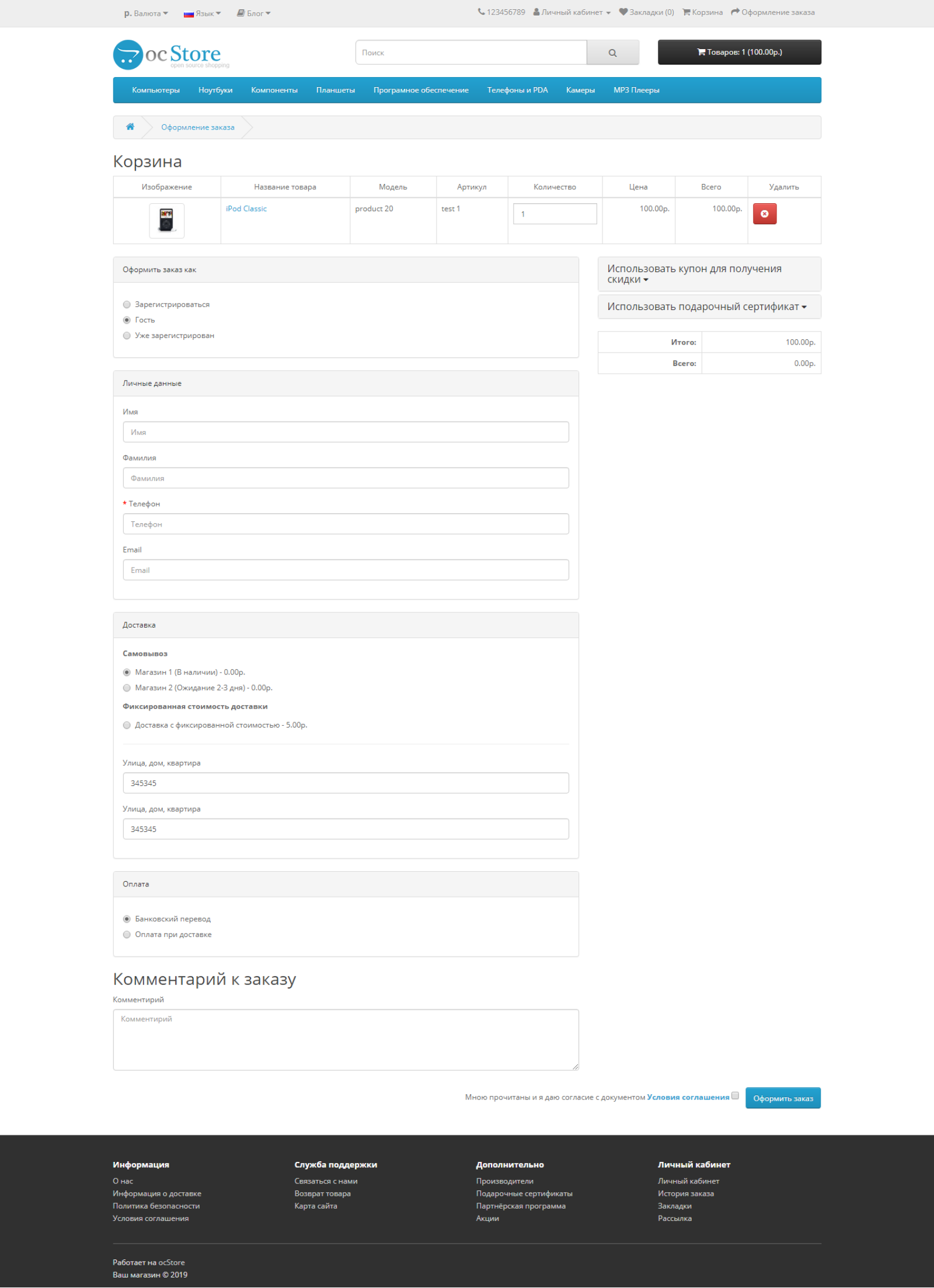Viewport: 934px width, 1288px height.
Task: Open Закладки (0) wishlist link
Action: [646, 12]
